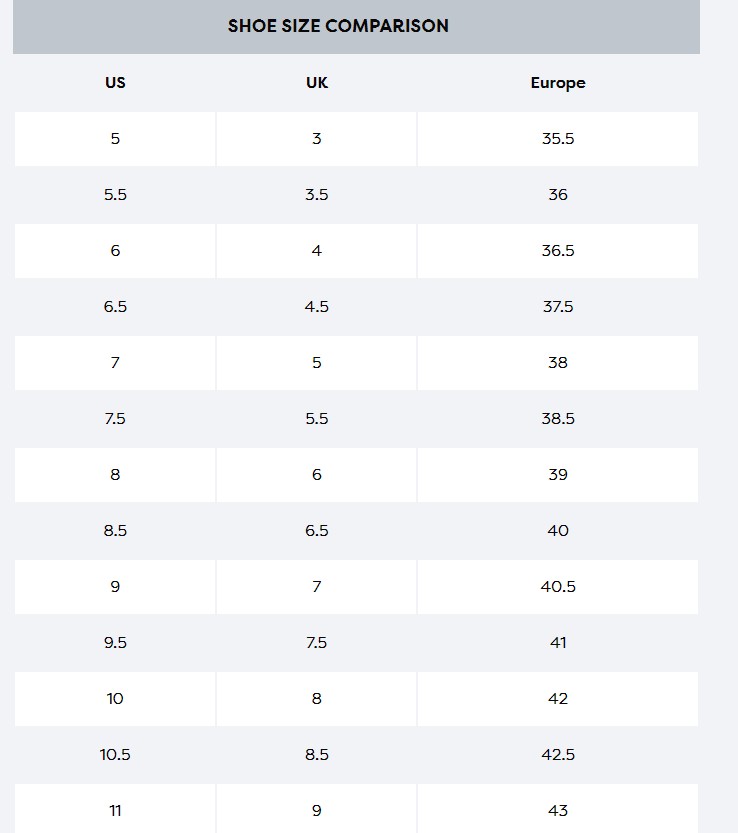Click the UK size 6 cell
Image resolution: width=738 pixels, height=833 pixels.
tap(316, 475)
